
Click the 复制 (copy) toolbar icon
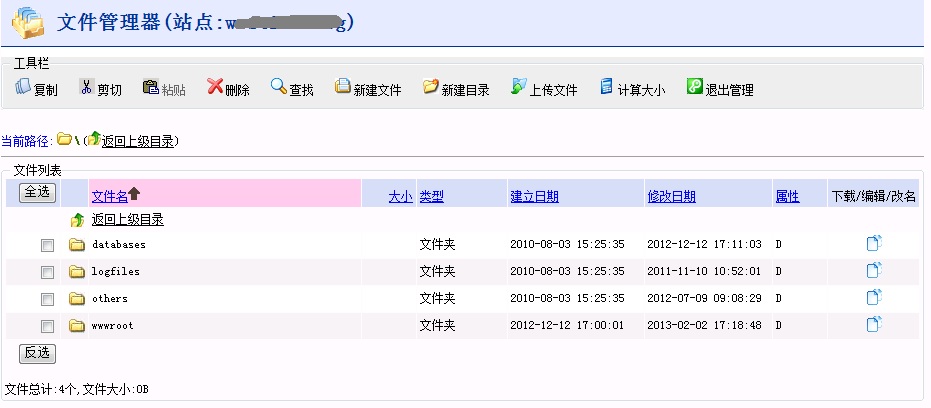(x=24, y=88)
